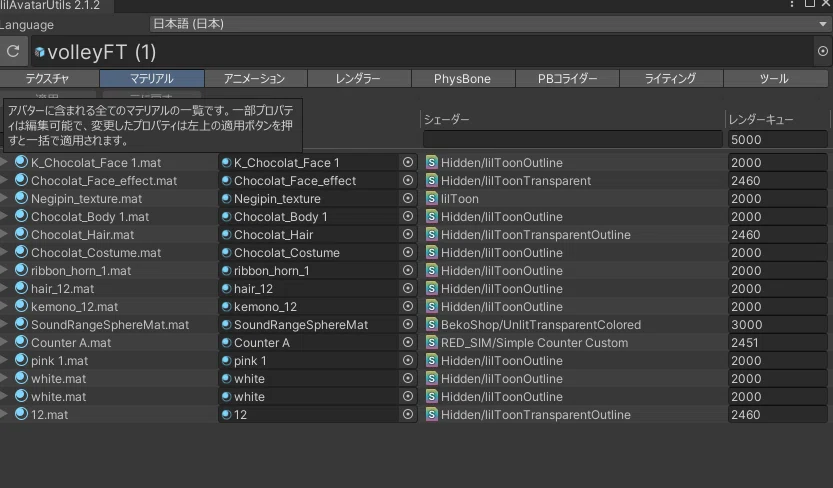Go to the PBコライダー tab
833x488 pixels.
pyautogui.click(x=567, y=79)
